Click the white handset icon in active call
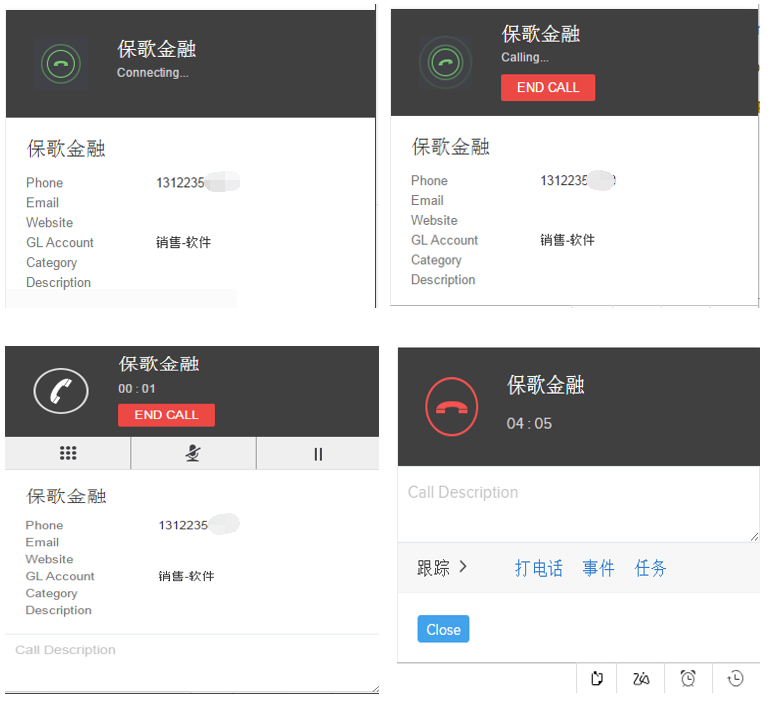Screen dimensions: 782x707 [61, 390]
